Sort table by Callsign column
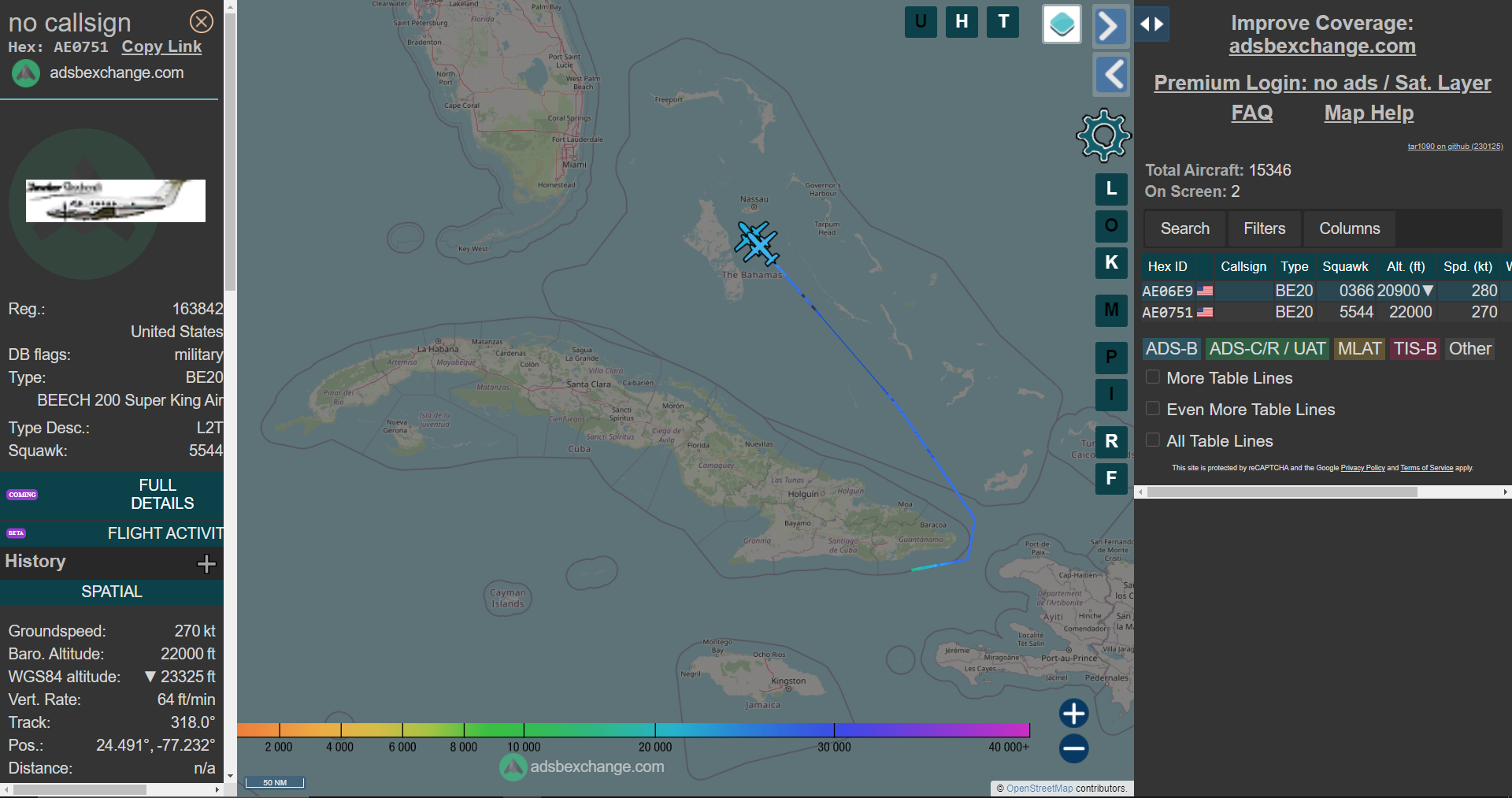 tap(1243, 266)
